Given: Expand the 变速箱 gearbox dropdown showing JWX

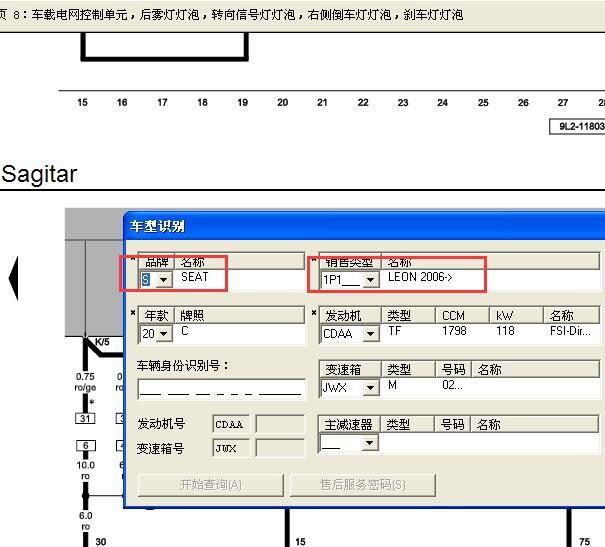Looking at the screenshot, I should (x=370, y=388).
